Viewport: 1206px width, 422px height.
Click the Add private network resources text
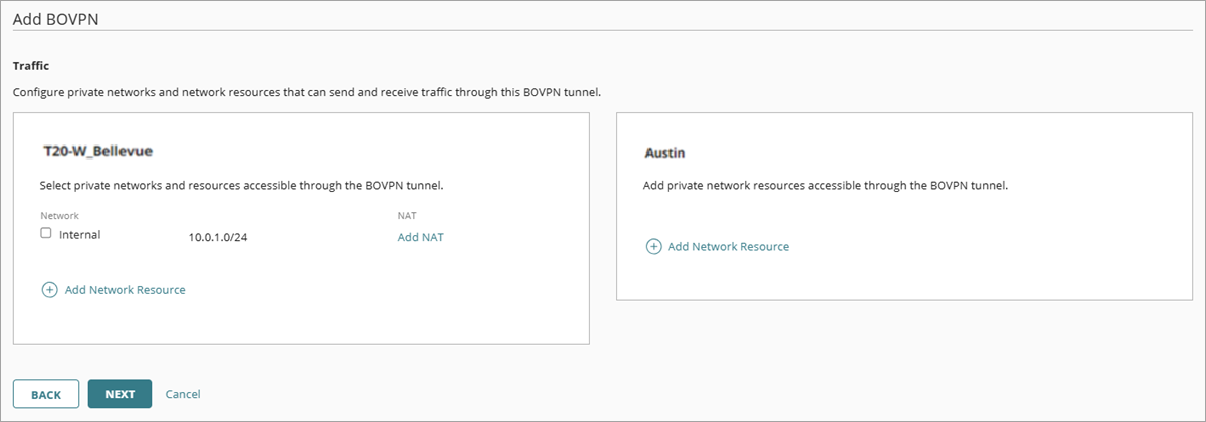(826, 185)
